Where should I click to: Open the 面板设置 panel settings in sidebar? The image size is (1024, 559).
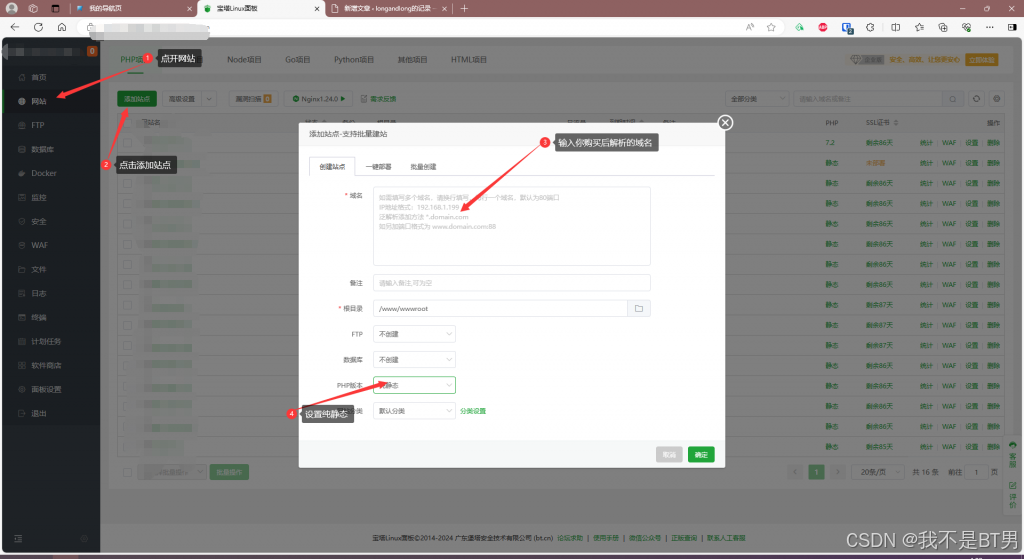(x=46, y=389)
